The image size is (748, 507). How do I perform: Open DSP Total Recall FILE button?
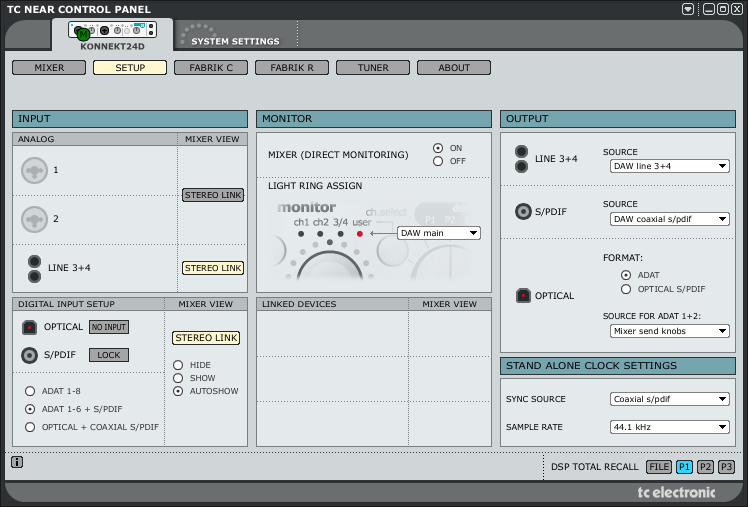coord(659,467)
